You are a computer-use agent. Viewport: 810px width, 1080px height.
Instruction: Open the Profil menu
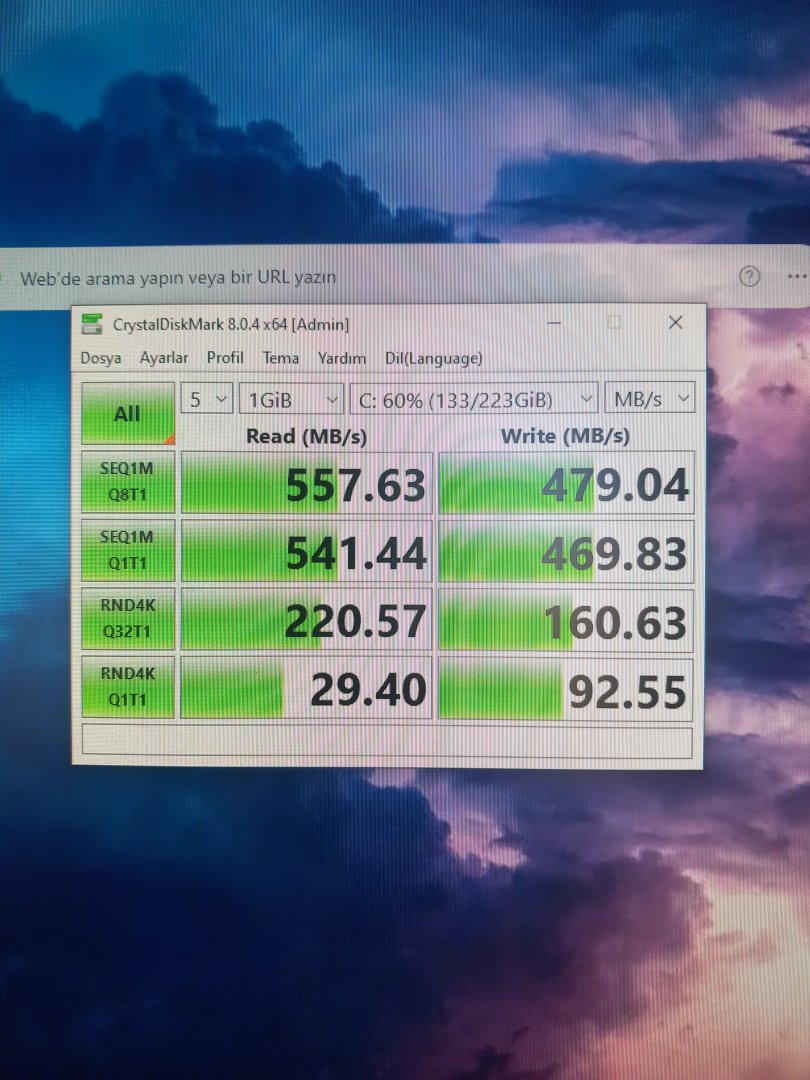[225, 357]
